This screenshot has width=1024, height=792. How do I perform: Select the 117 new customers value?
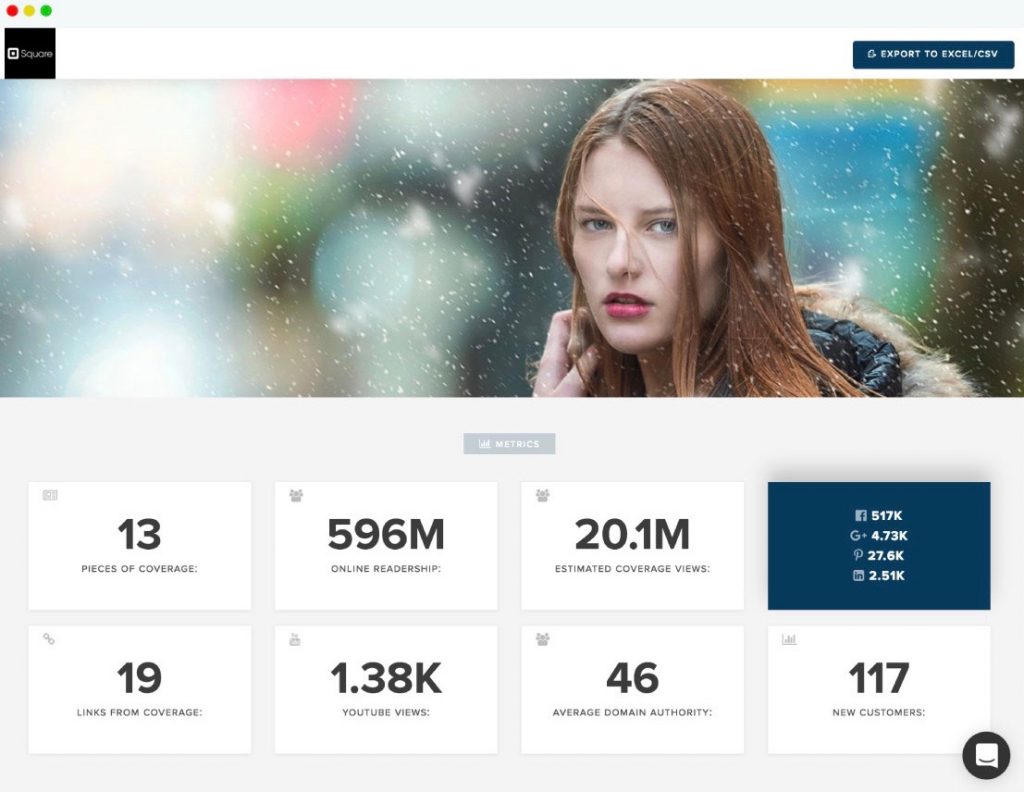click(x=878, y=678)
